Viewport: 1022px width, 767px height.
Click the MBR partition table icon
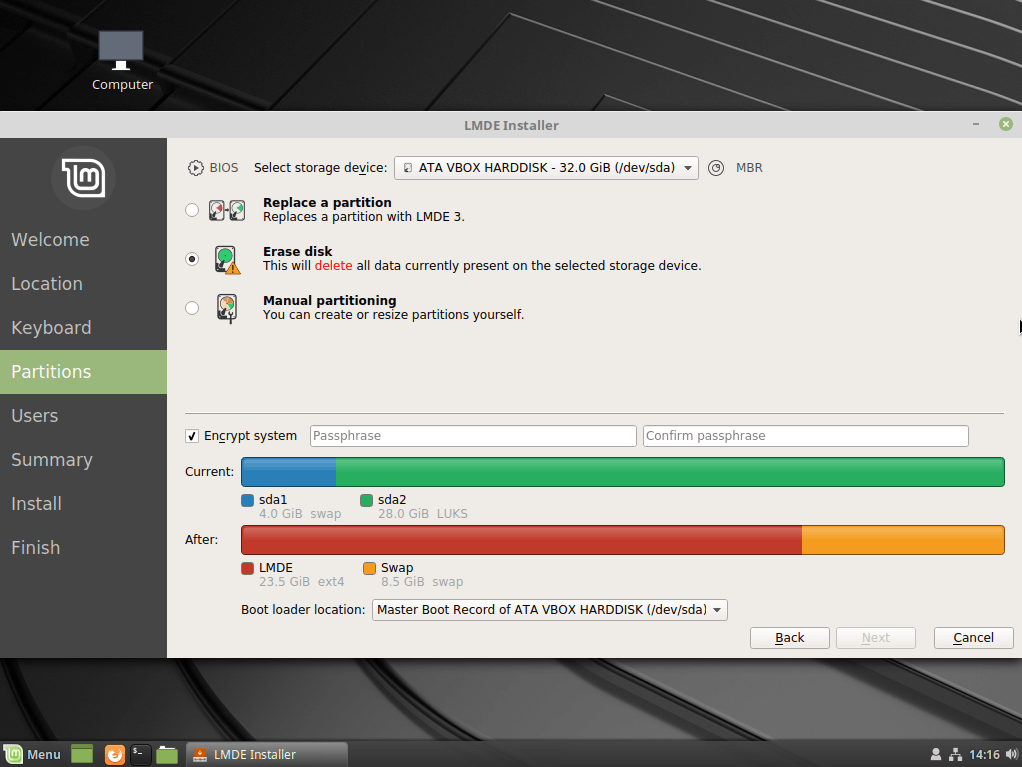716,168
